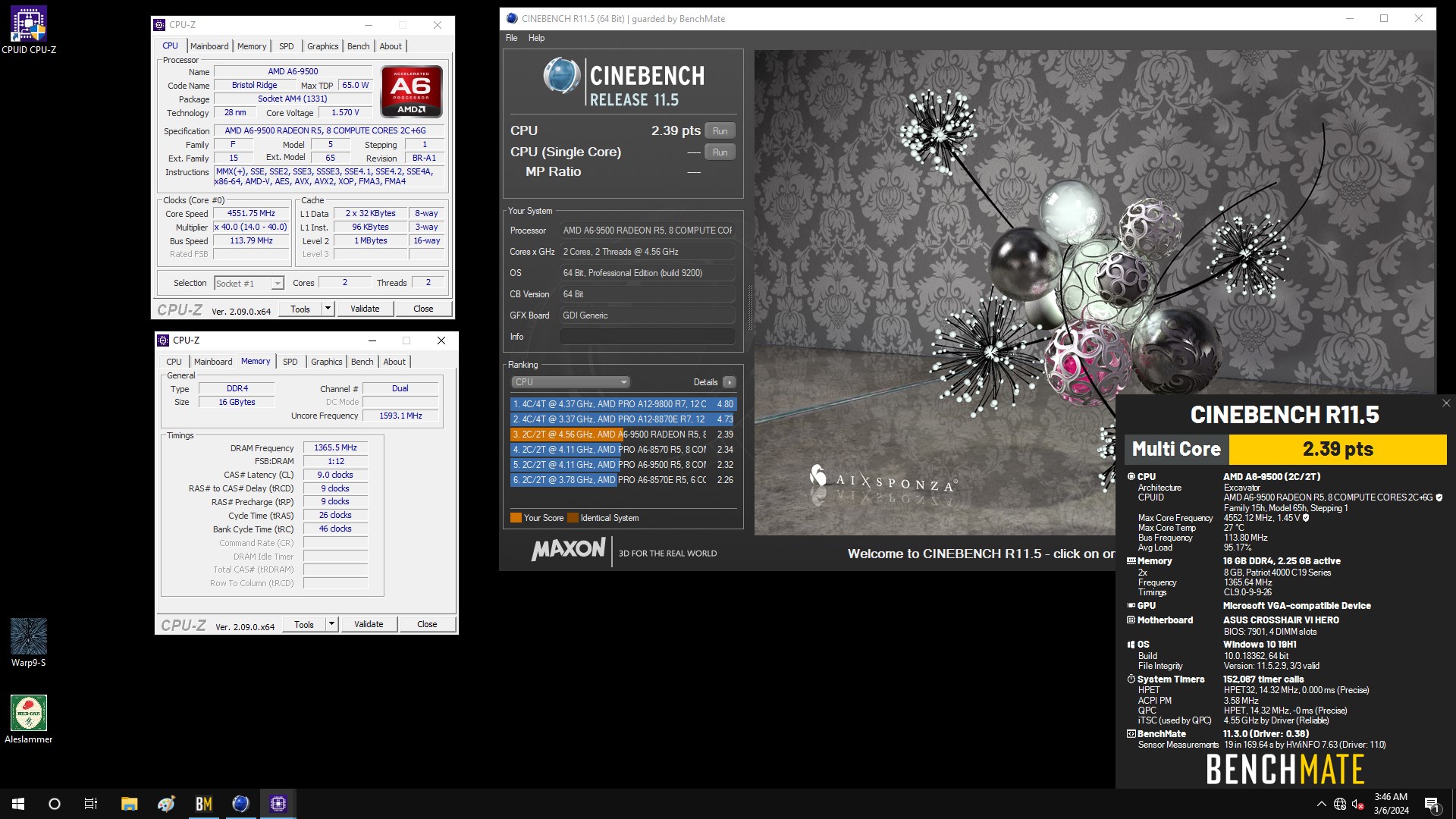This screenshot has width=1456, height=819.
Task: Show hidden tray icons chevron
Action: (1322, 804)
